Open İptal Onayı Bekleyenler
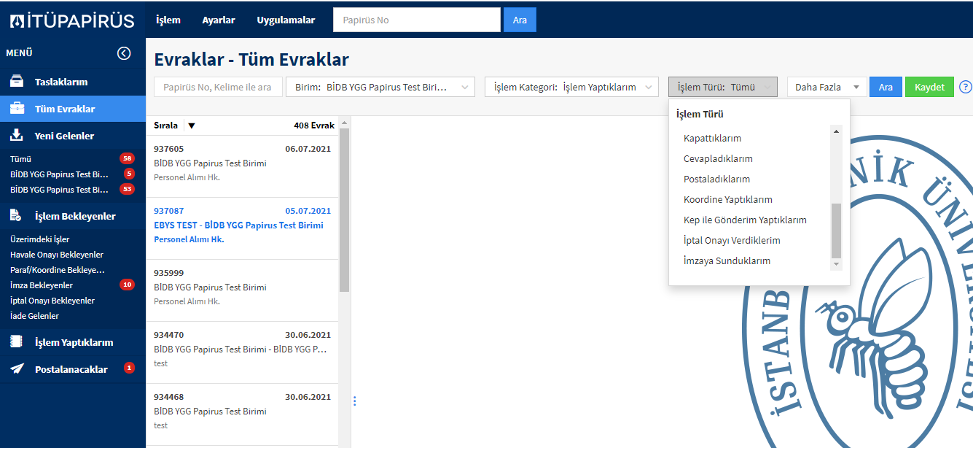The width and height of the screenshot is (974, 449). pos(52,301)
